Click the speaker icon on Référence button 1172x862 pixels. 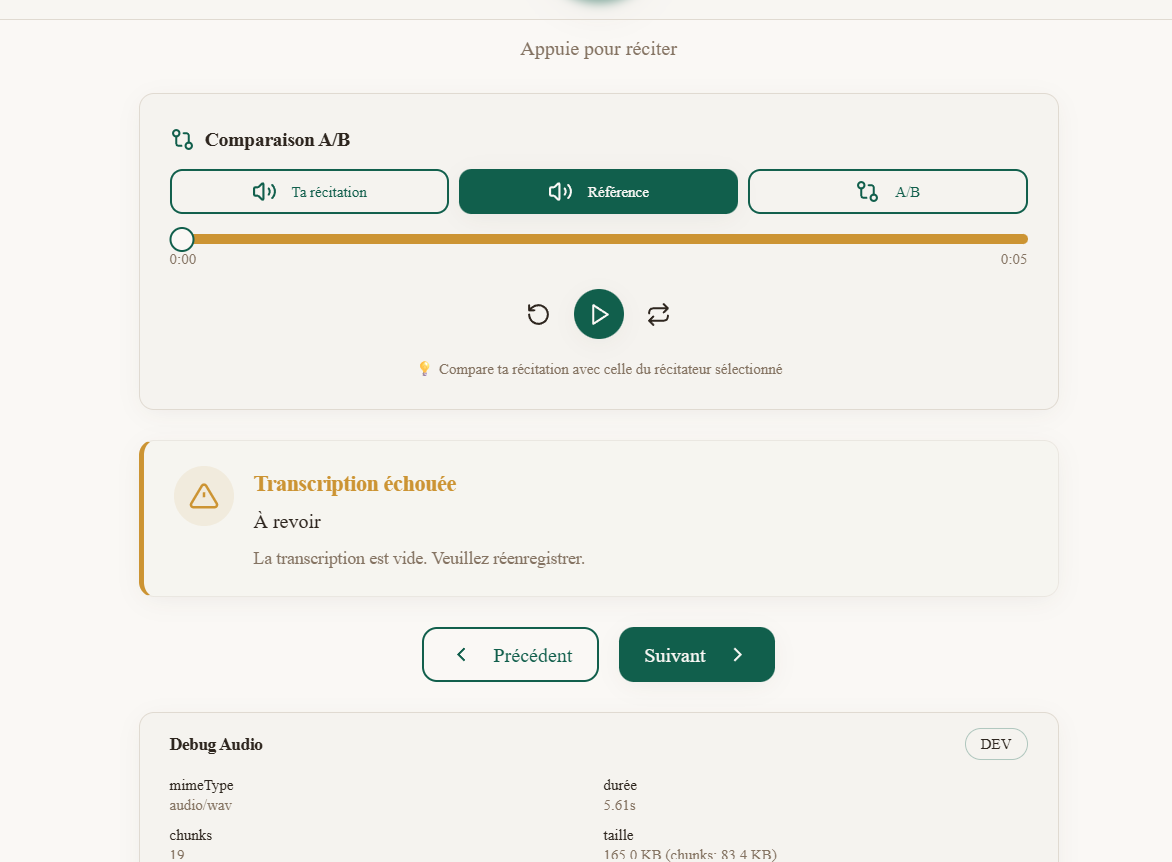(x=560, y=192)
